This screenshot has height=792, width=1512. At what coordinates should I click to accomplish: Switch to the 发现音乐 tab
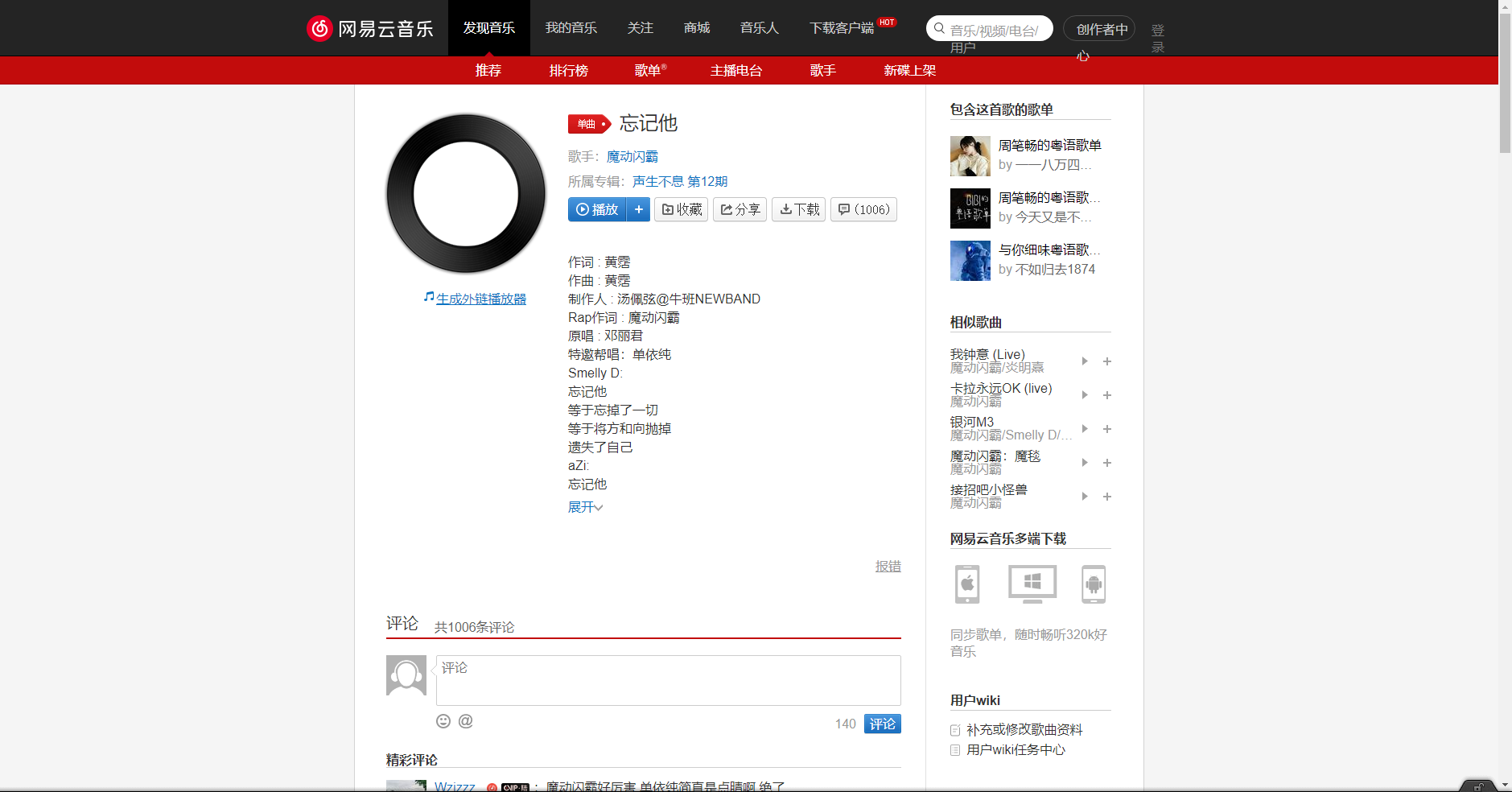(489, 28)
